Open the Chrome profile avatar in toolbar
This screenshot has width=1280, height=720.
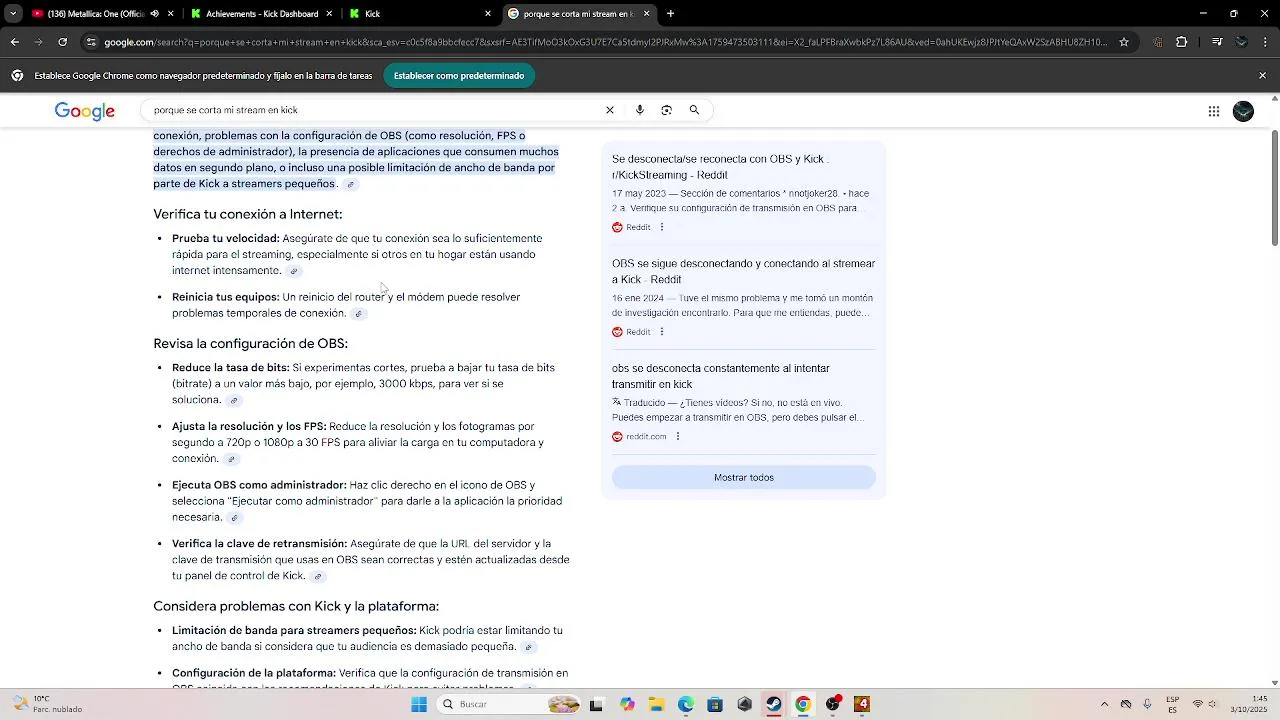1241,42
